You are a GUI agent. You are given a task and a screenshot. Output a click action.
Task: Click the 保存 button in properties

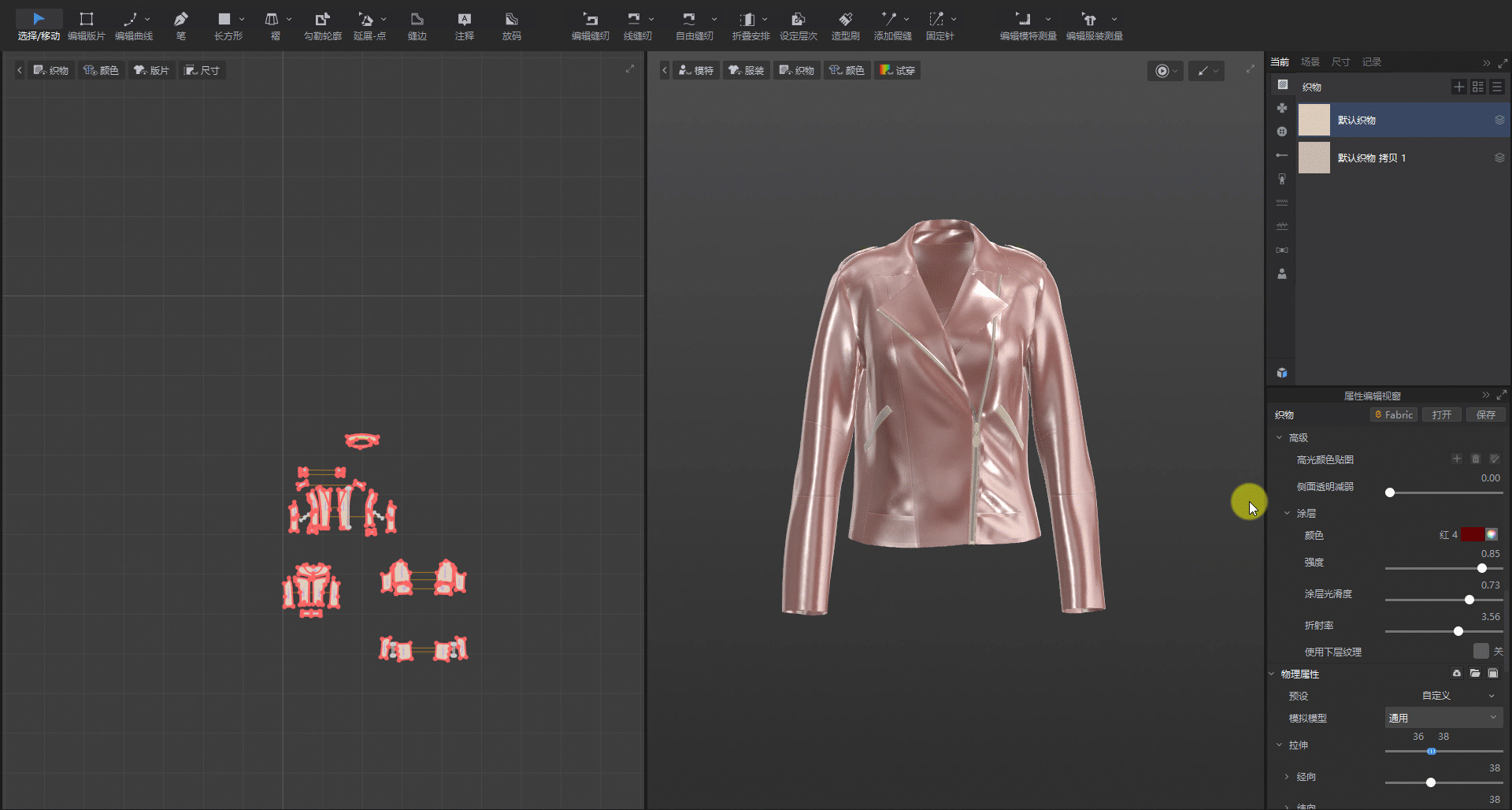1486,414
